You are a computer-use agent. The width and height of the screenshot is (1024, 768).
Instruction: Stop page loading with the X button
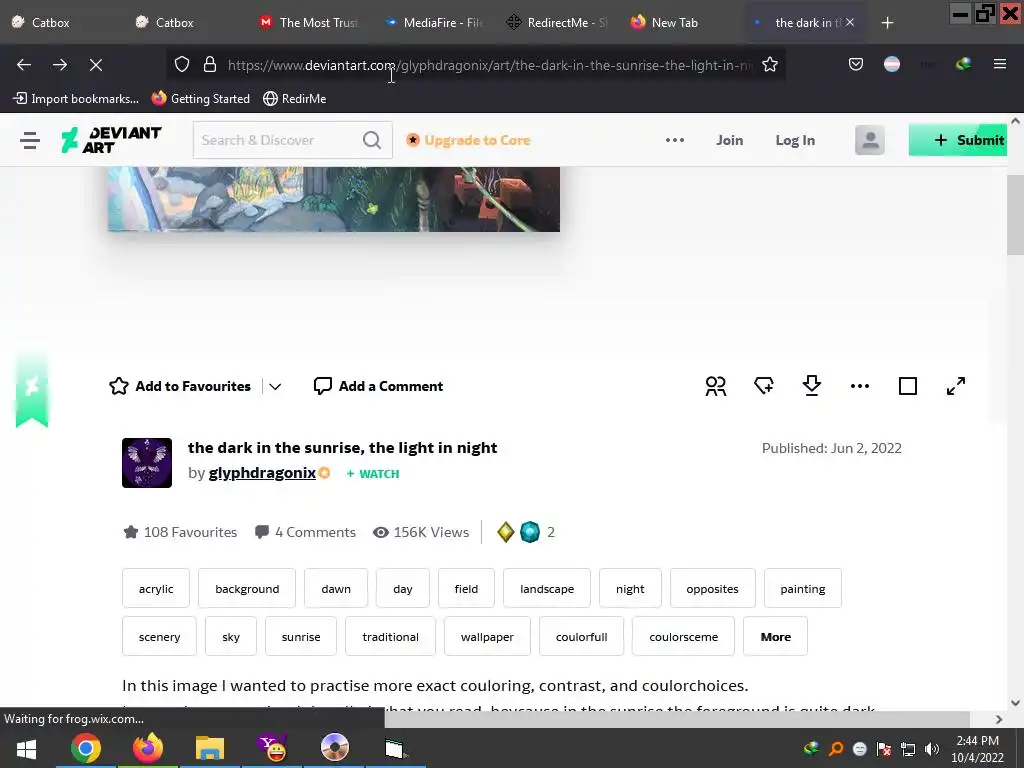point(96,65)
